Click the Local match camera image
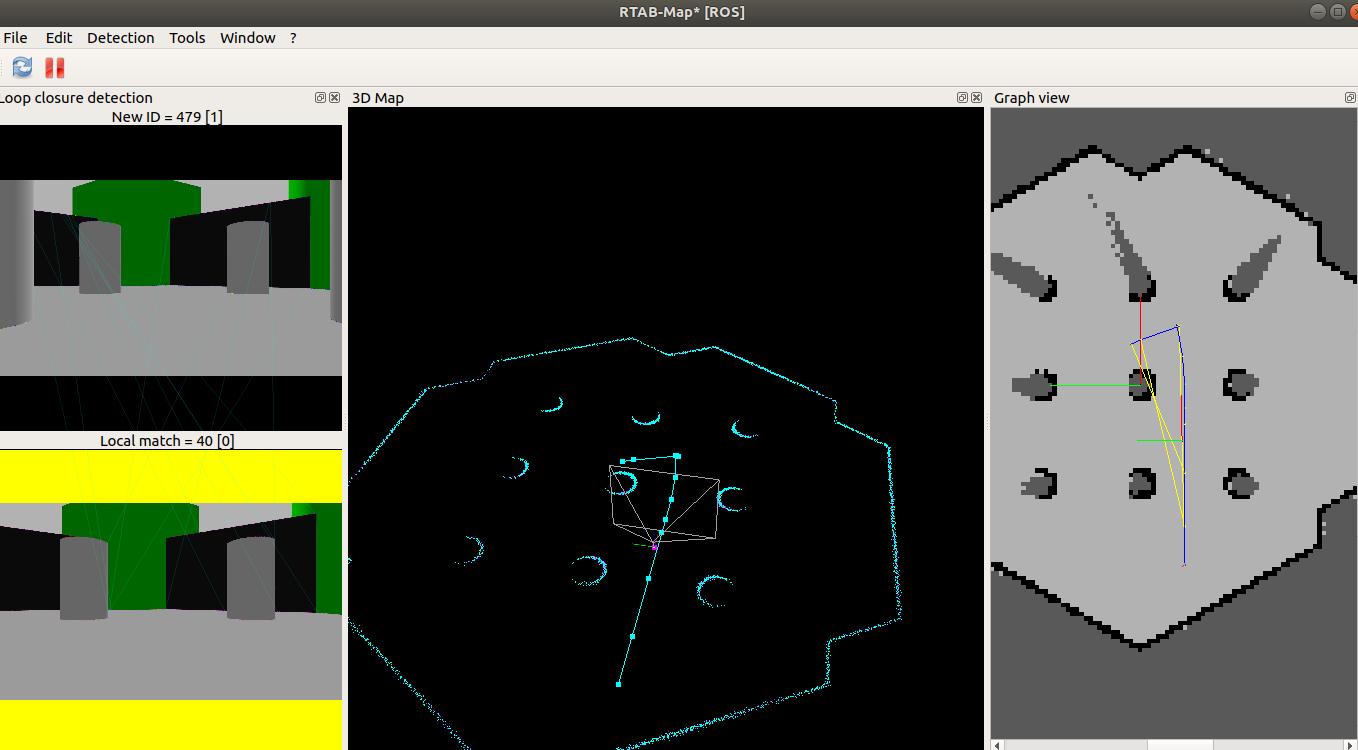1358x750 pixels. coord(170,600)
